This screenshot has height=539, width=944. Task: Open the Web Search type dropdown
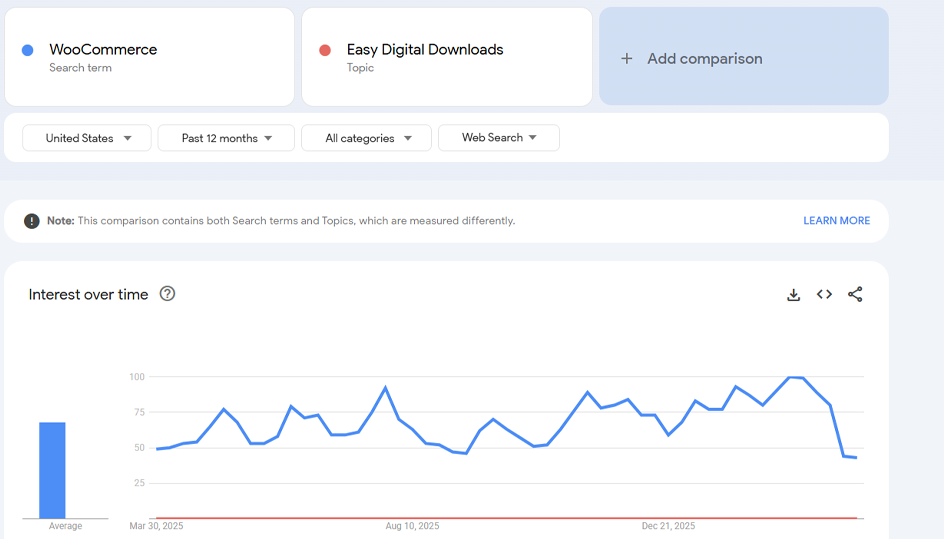coord(498,138)
